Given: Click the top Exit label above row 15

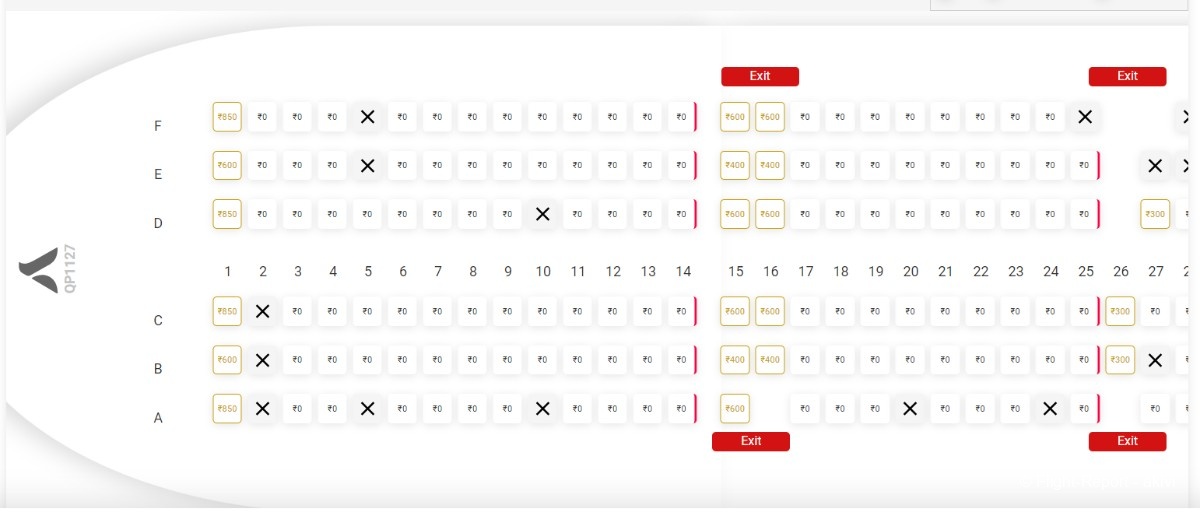Looking at the screenshot, I should click(759, 76).
